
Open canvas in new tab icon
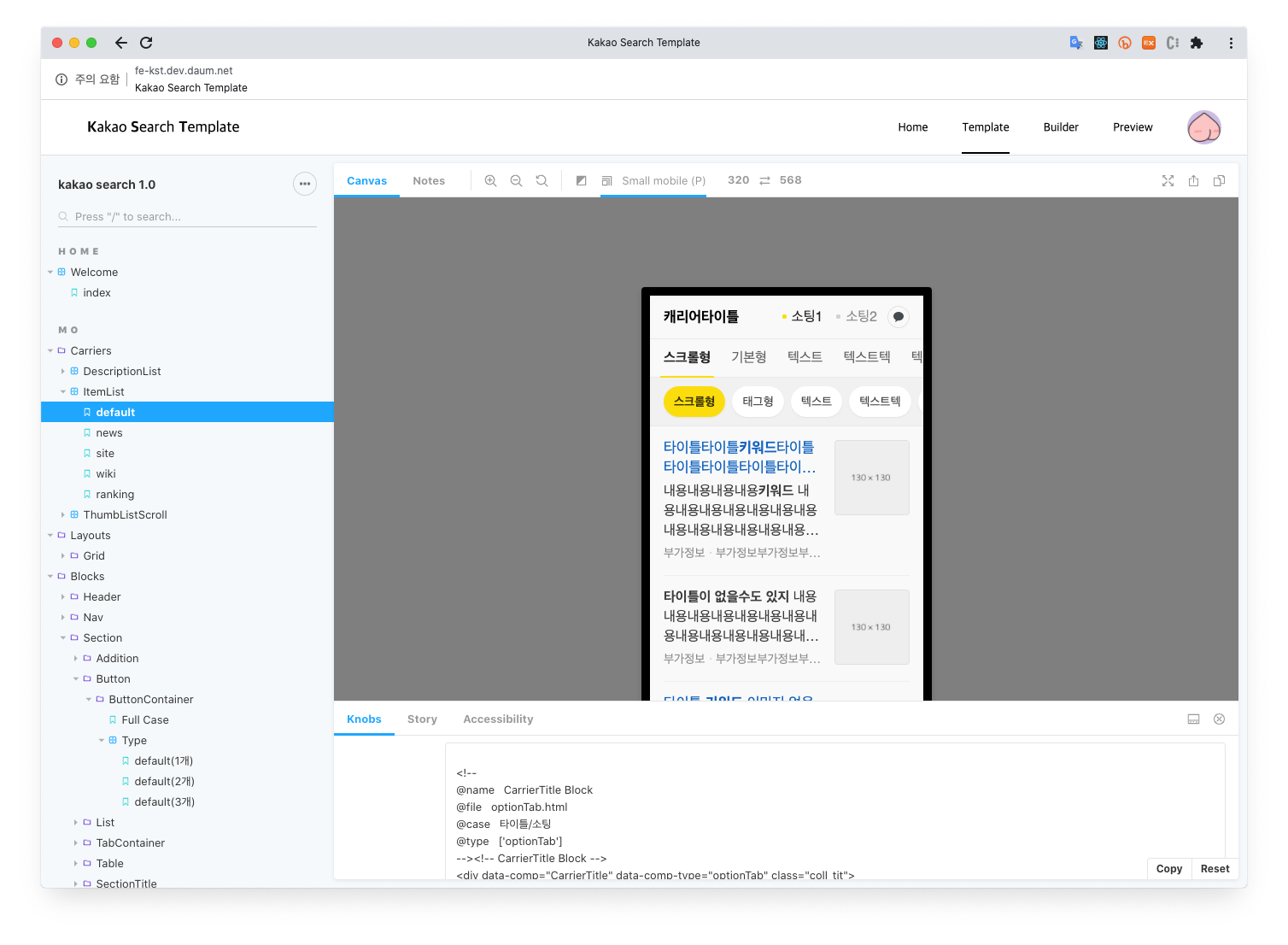(1193, 180)
